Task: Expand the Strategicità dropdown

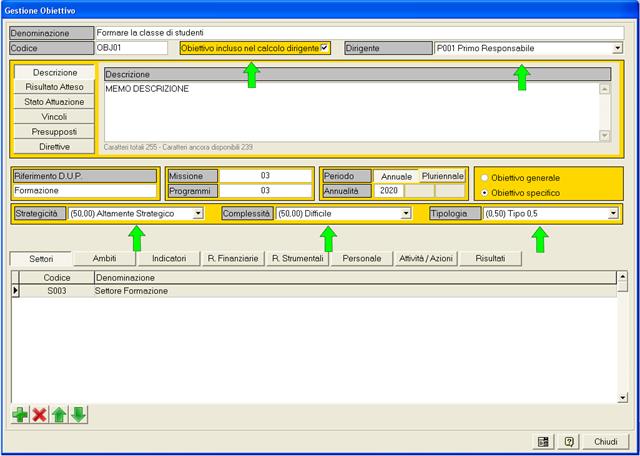Action: click(x=198, y=213)
